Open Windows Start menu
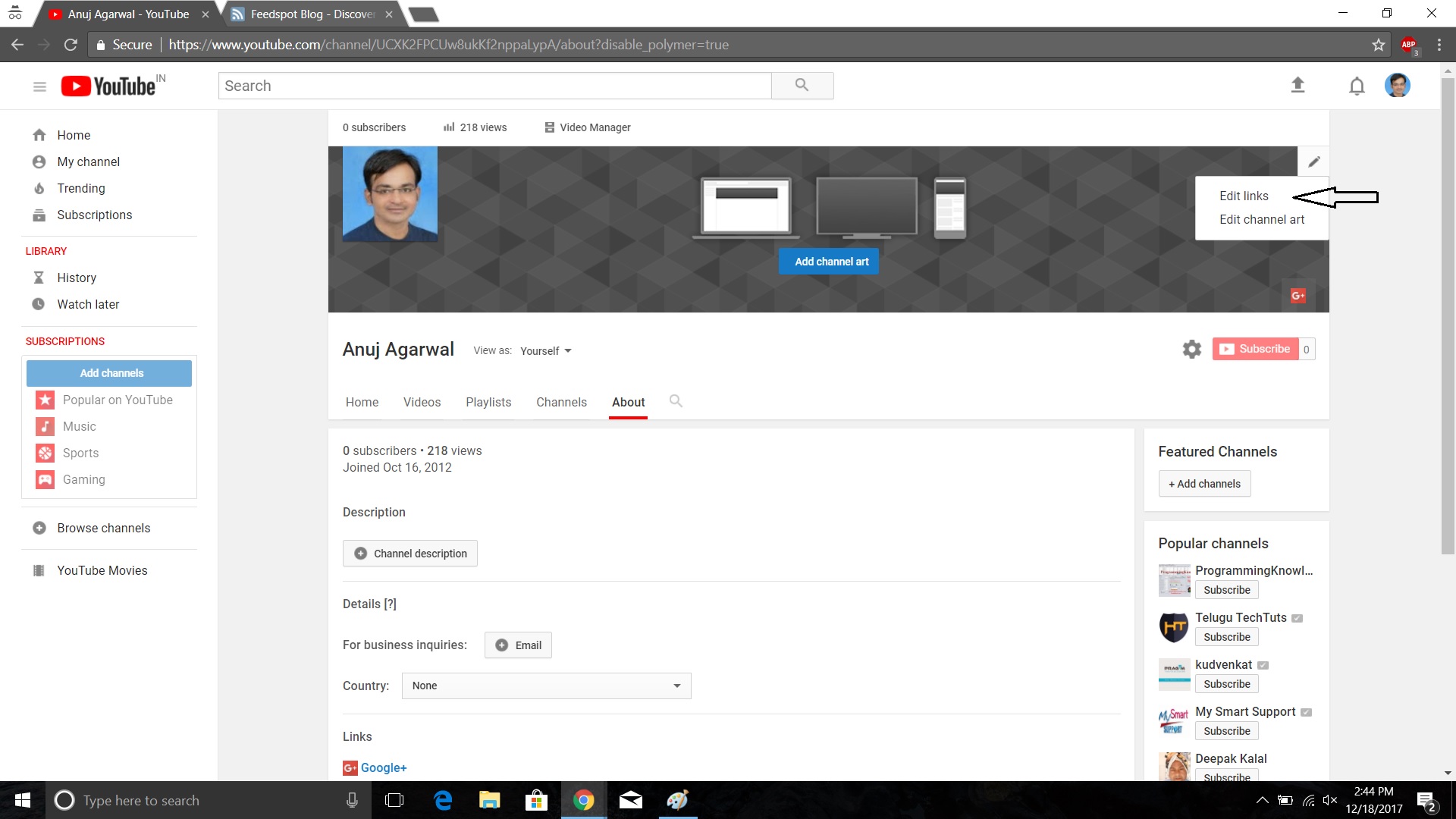This screenshot has height=819, width=1456. (22, 800)
